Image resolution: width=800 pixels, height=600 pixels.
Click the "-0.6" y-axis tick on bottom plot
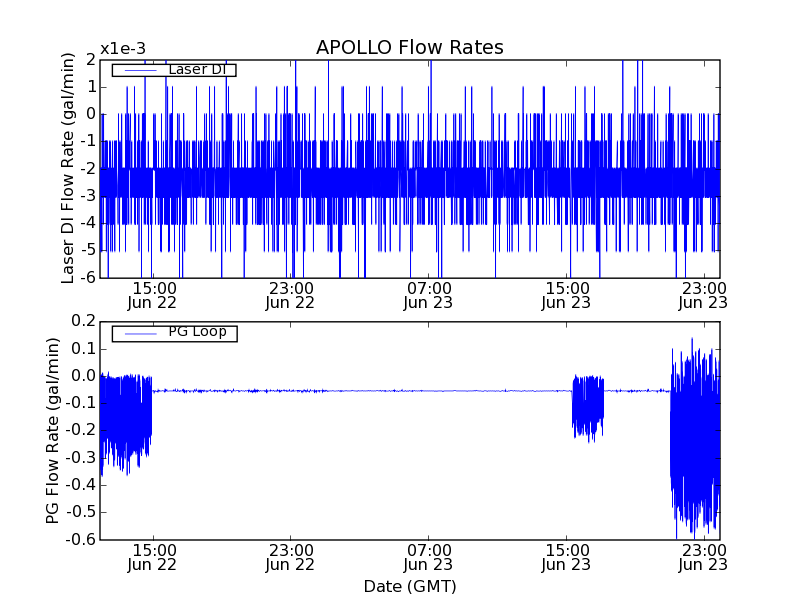point(80,539)
